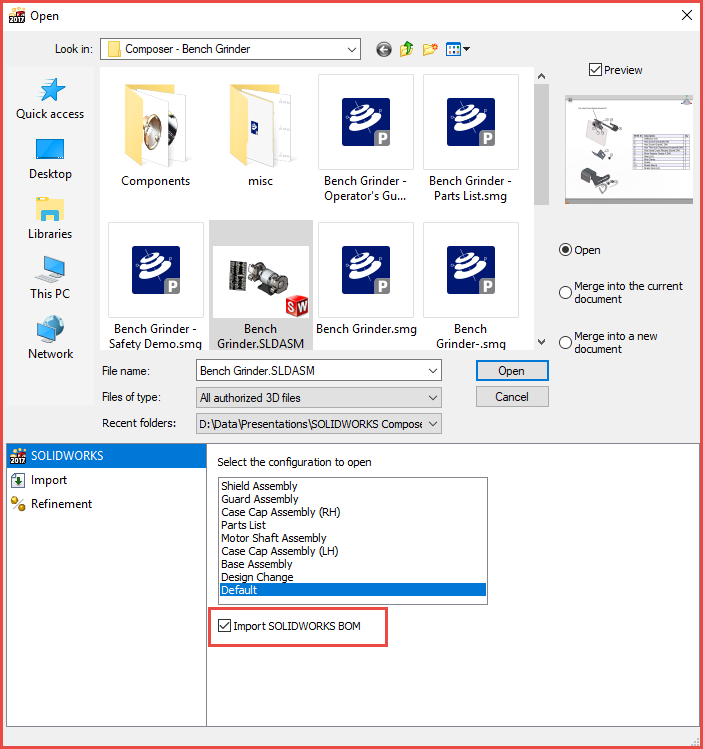The image size is (703, 749).
Task: Expand Recent folders dropdown
Action: coord(433,424)
